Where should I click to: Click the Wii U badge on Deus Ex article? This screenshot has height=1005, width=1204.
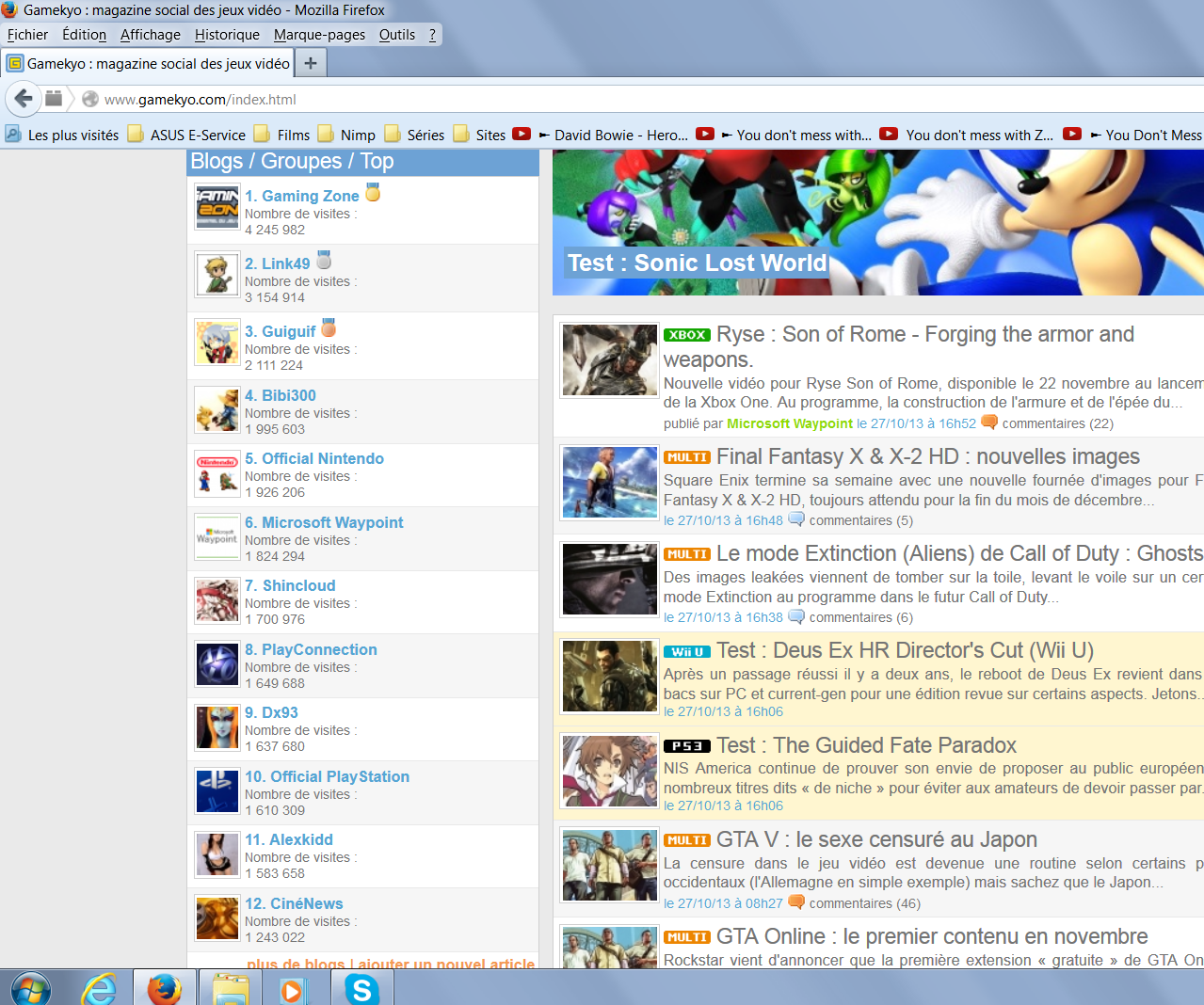(x=687, y=651)
